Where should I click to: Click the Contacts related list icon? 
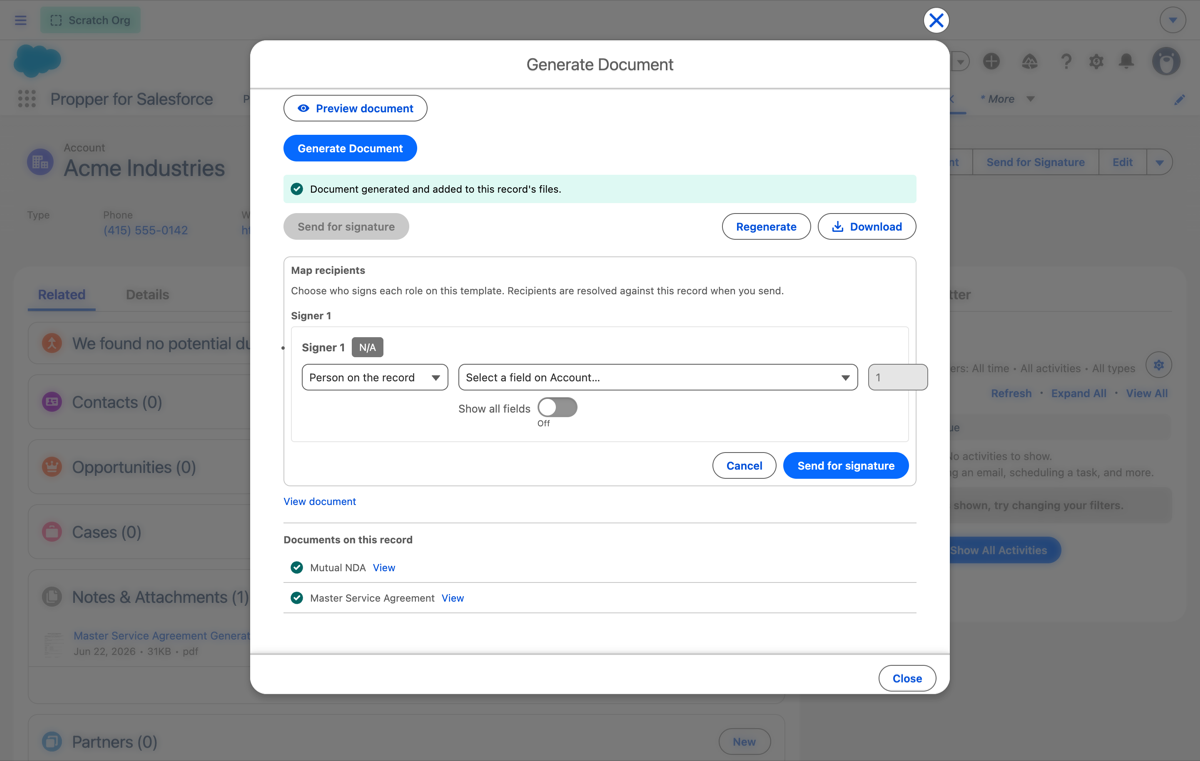[x=52, y=402]
